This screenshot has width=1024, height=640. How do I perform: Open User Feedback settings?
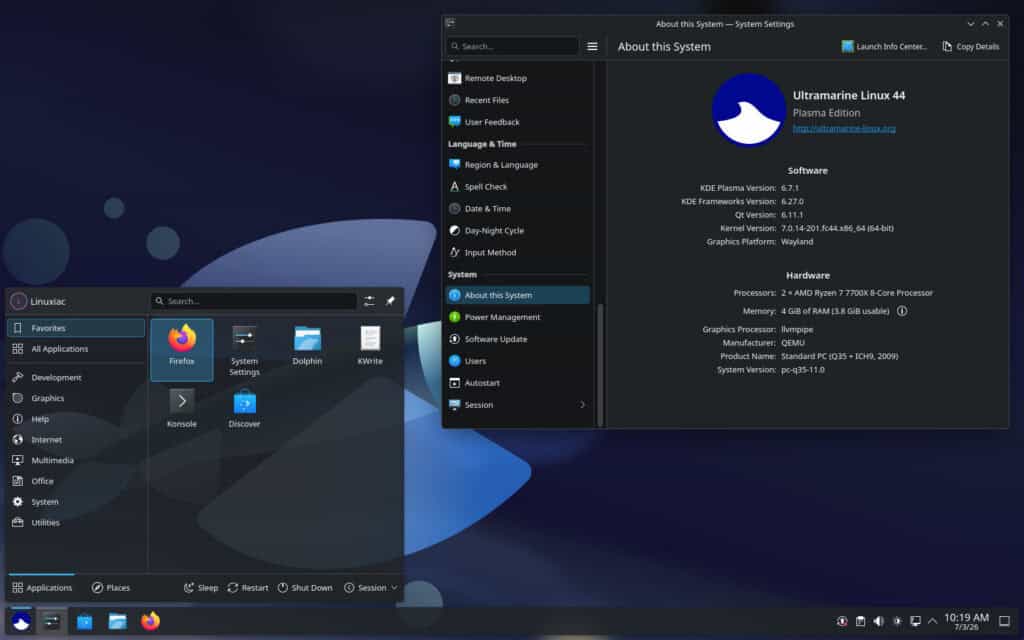click(519, 122)
